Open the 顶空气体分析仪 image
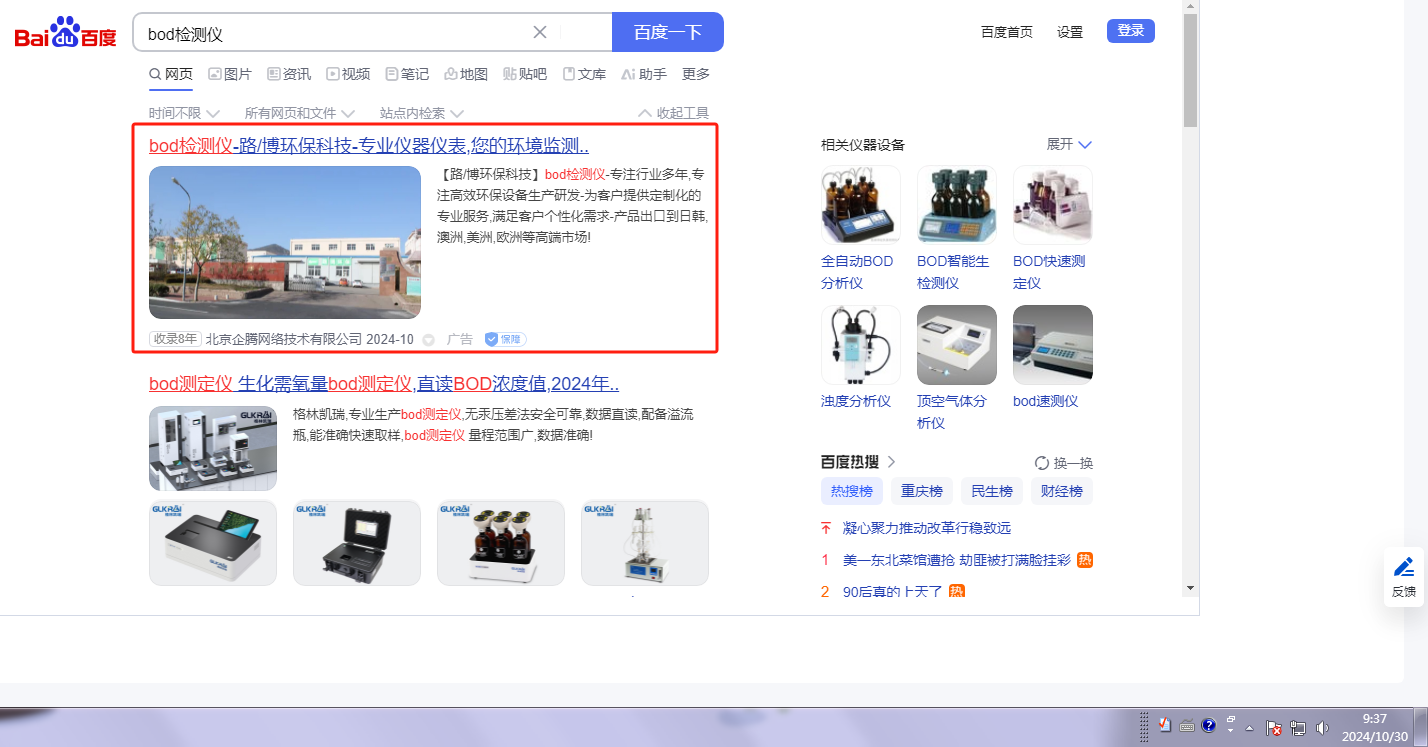1428x747 pixels. [957, 345]
